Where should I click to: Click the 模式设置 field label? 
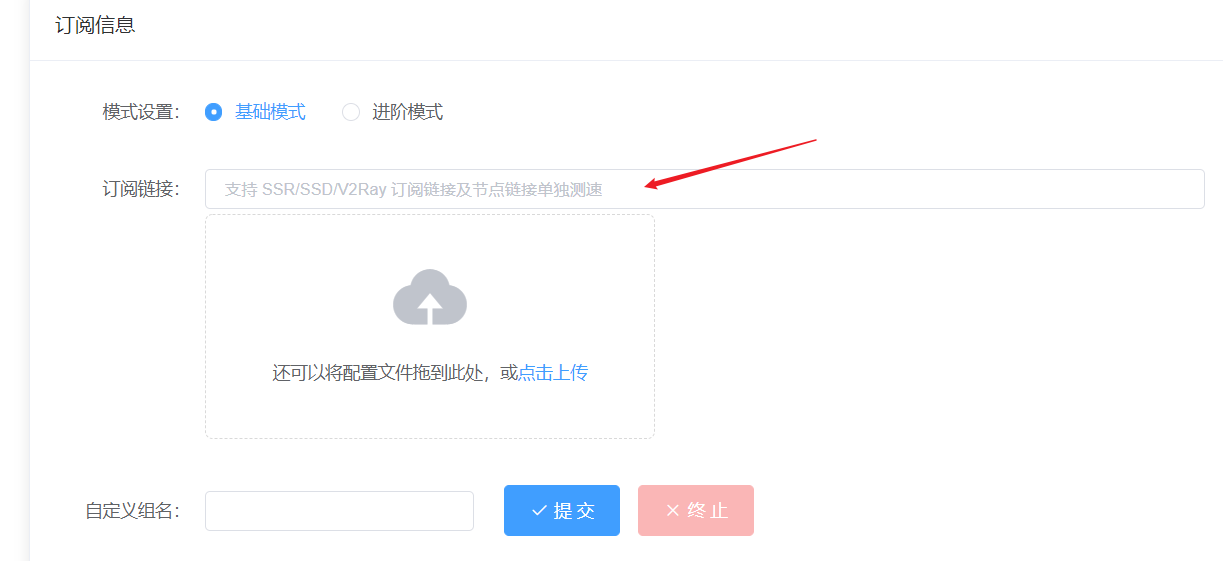point(141,112)
